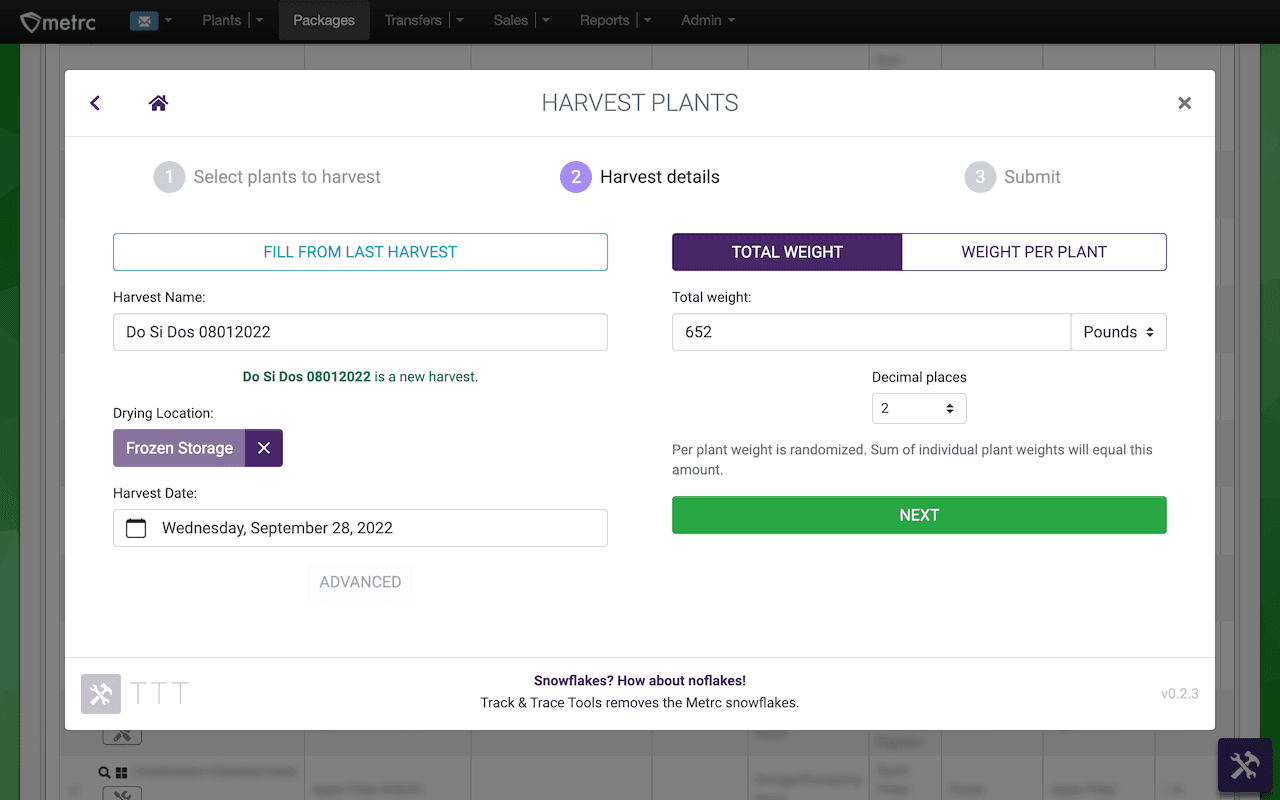The image size is (1280, 800).
Task: Expand the Admin menu dropdown
Action: point(707,19)
